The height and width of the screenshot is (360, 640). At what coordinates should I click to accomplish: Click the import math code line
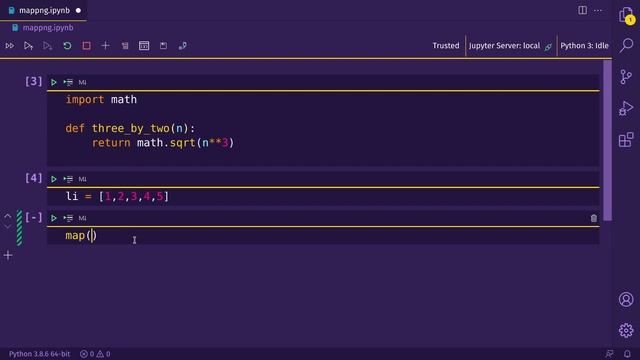click(101, 100)
